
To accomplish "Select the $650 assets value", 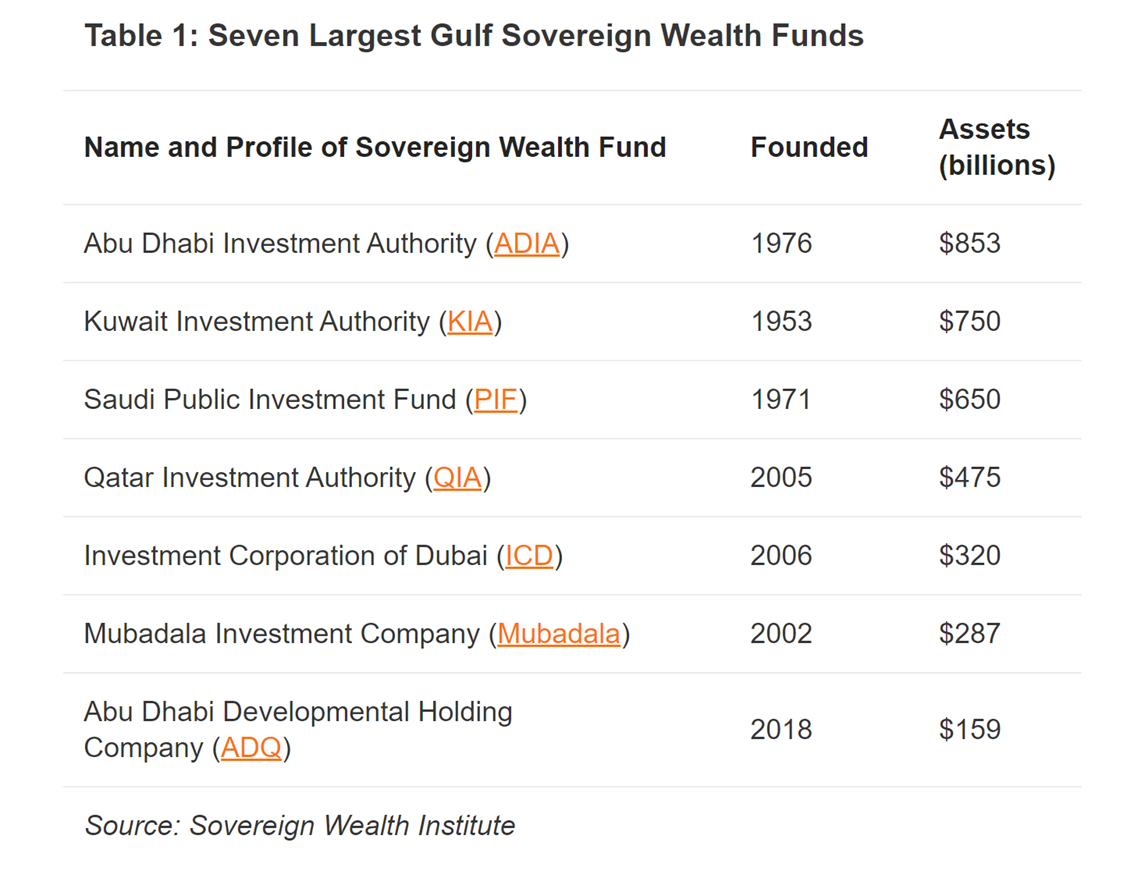I will point(969,400).
